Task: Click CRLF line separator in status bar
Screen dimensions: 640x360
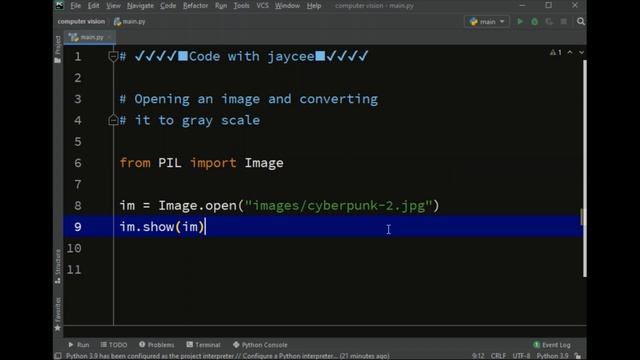Action: coord(498,356)
